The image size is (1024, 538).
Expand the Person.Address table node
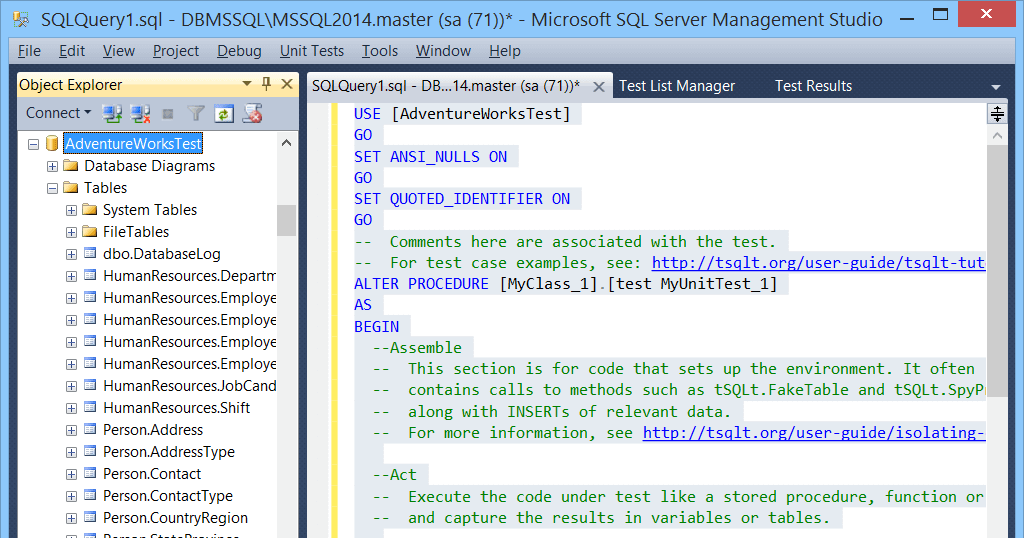[x=71, y=430]
